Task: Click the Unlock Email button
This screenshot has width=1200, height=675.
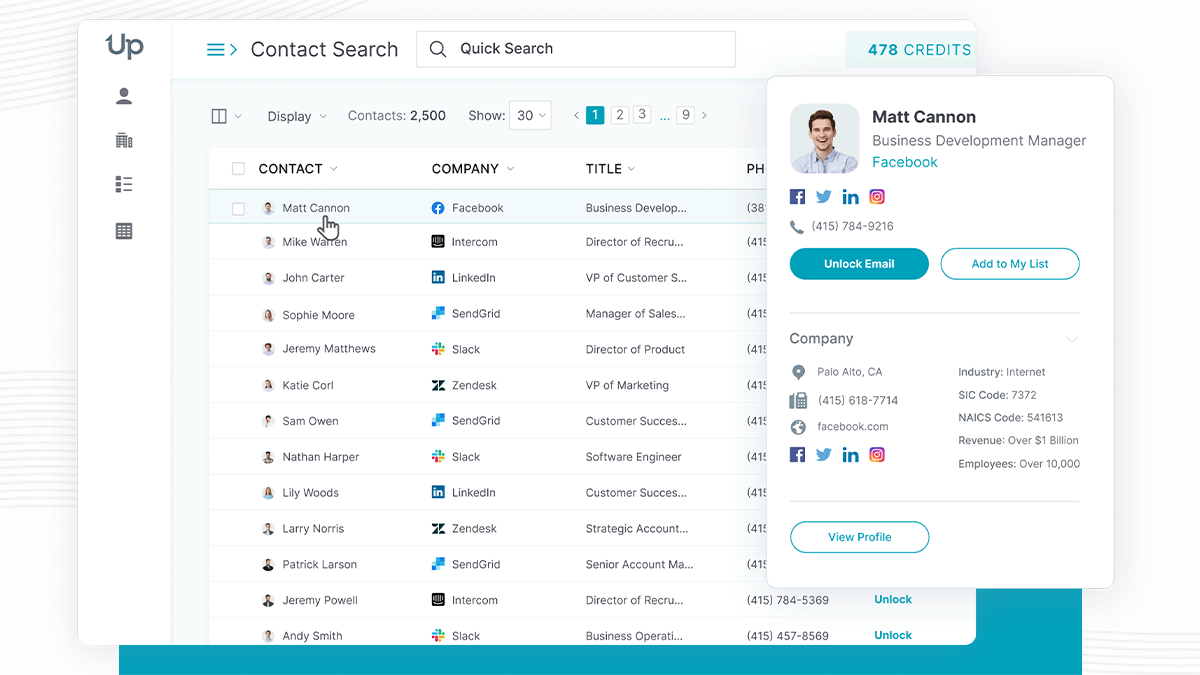Action: [x=859, y=264]
